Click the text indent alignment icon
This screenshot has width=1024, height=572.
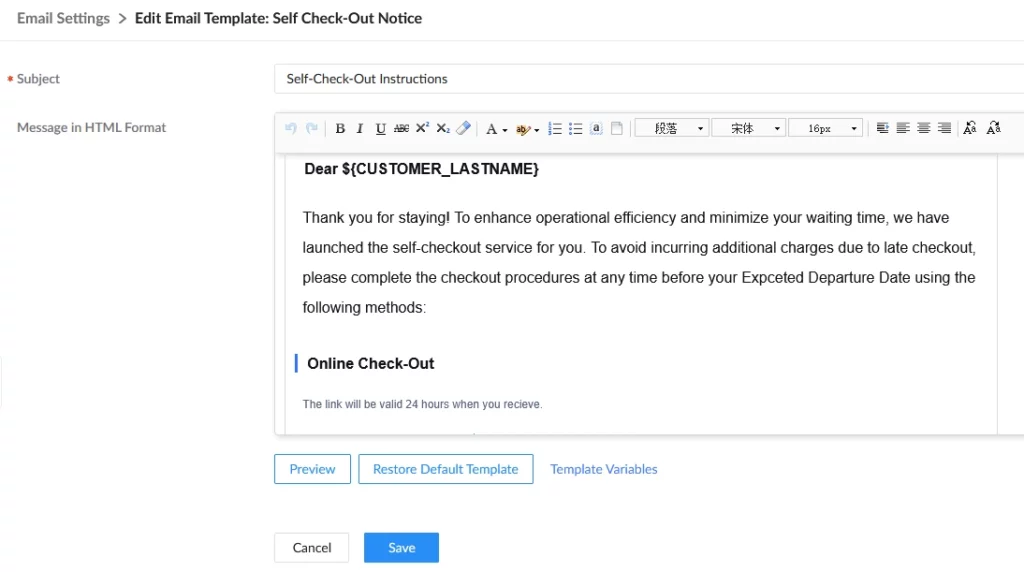882,128
